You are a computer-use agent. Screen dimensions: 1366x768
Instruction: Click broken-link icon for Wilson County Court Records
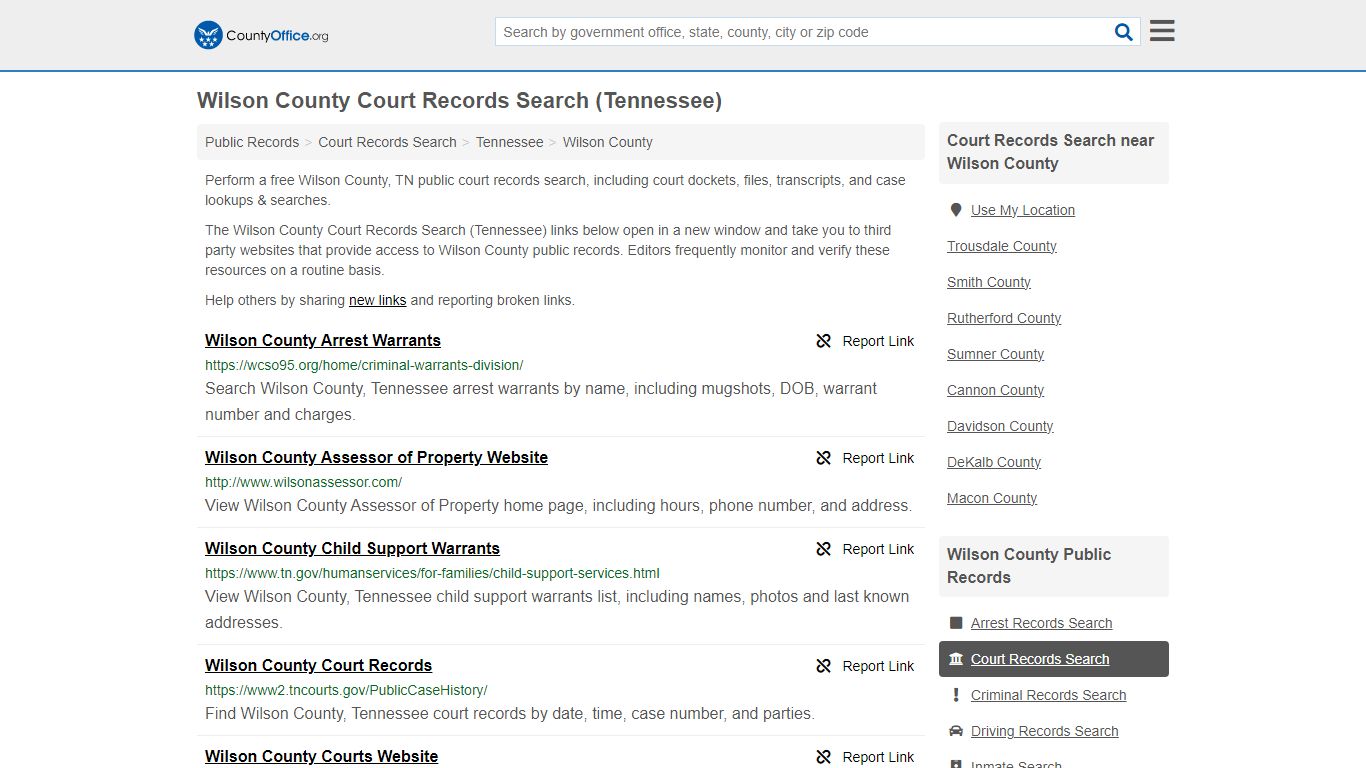(824, 666)
